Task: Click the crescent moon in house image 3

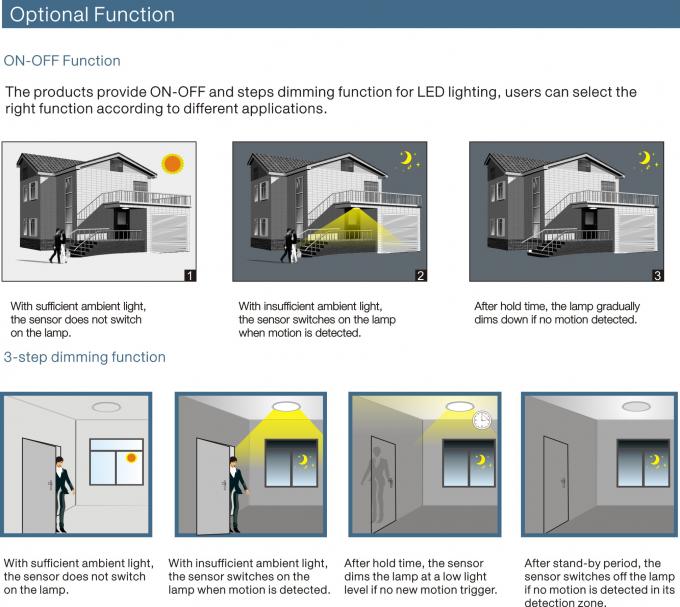Action: [x=645, y=158]
